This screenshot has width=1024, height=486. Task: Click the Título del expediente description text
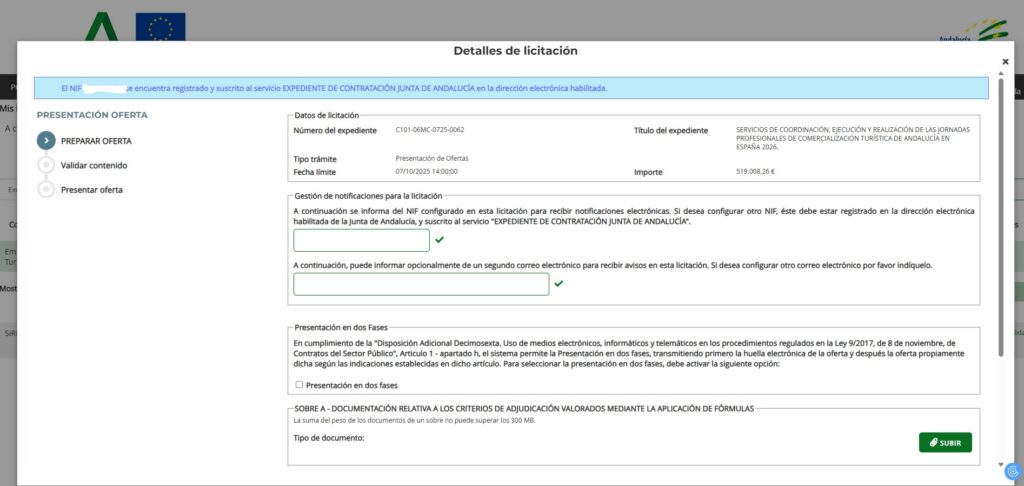tap(853, 138)
